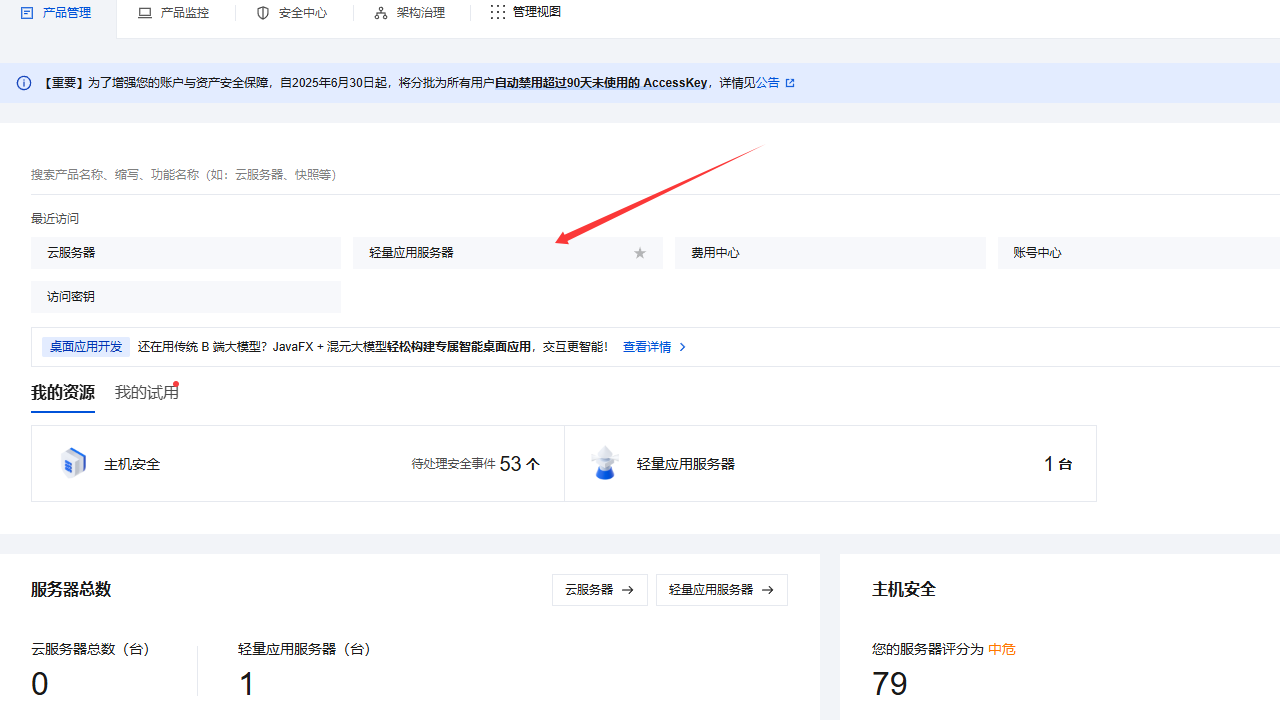The image size is (1280, 720).
Task: Open 产品监控 via its monitor icon
Action: pyautogui.click(x=145, y=12)
